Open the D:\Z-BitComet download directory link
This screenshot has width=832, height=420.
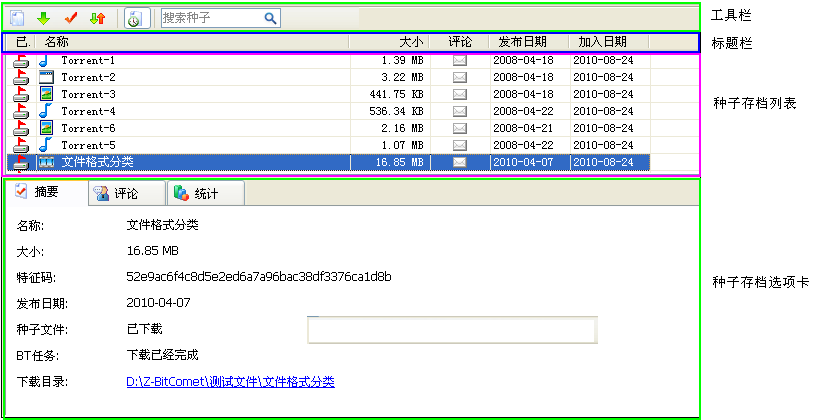[230, 382]
